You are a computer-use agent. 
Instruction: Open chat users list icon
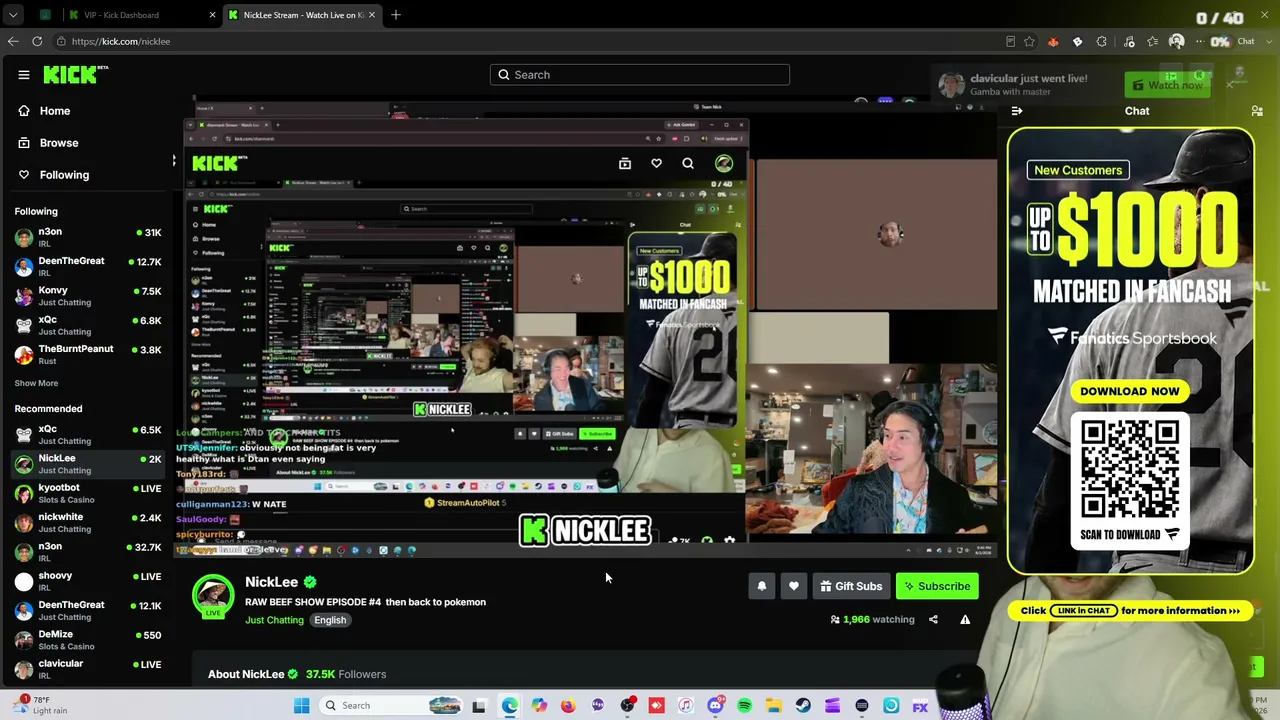click(1257, 111)
